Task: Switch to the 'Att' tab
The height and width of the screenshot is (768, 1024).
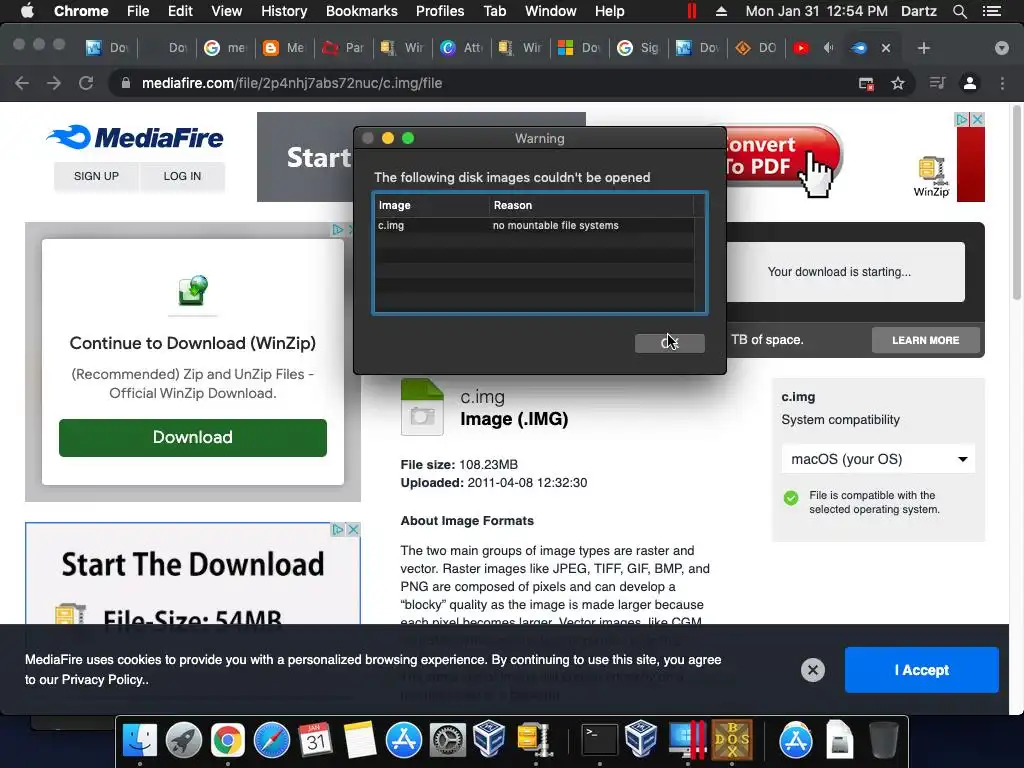Action: (461, 48)
